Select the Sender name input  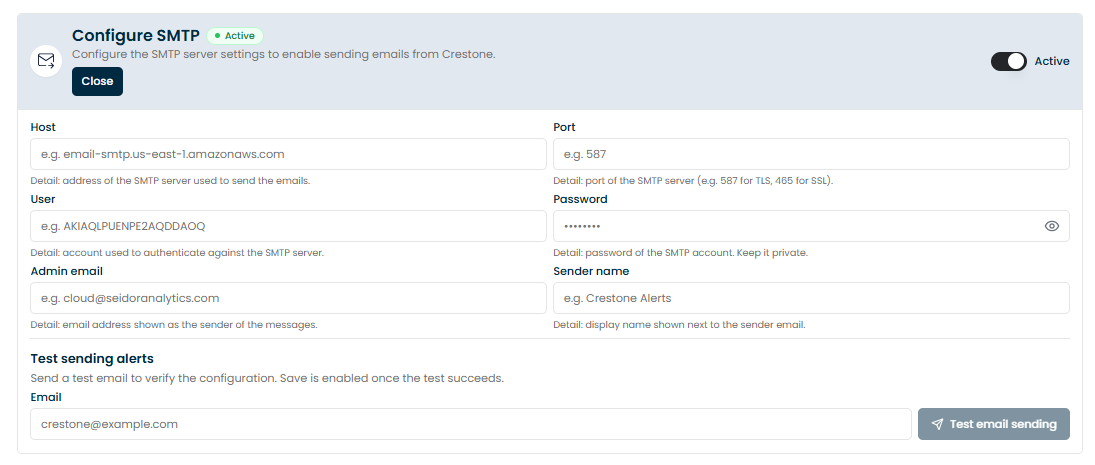pos(811,298)
